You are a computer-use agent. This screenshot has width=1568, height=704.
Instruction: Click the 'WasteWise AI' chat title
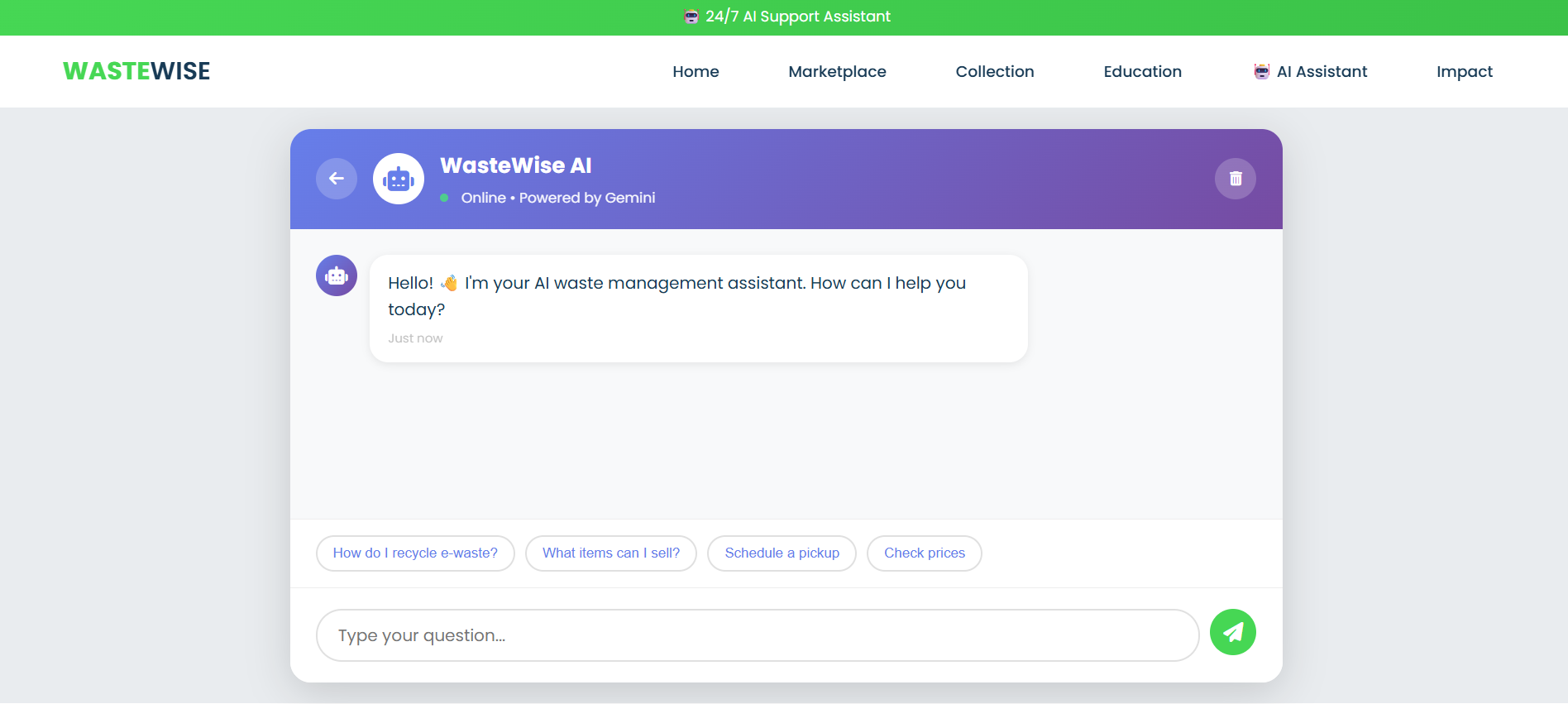pyautogui.click(x=516, y=165)
